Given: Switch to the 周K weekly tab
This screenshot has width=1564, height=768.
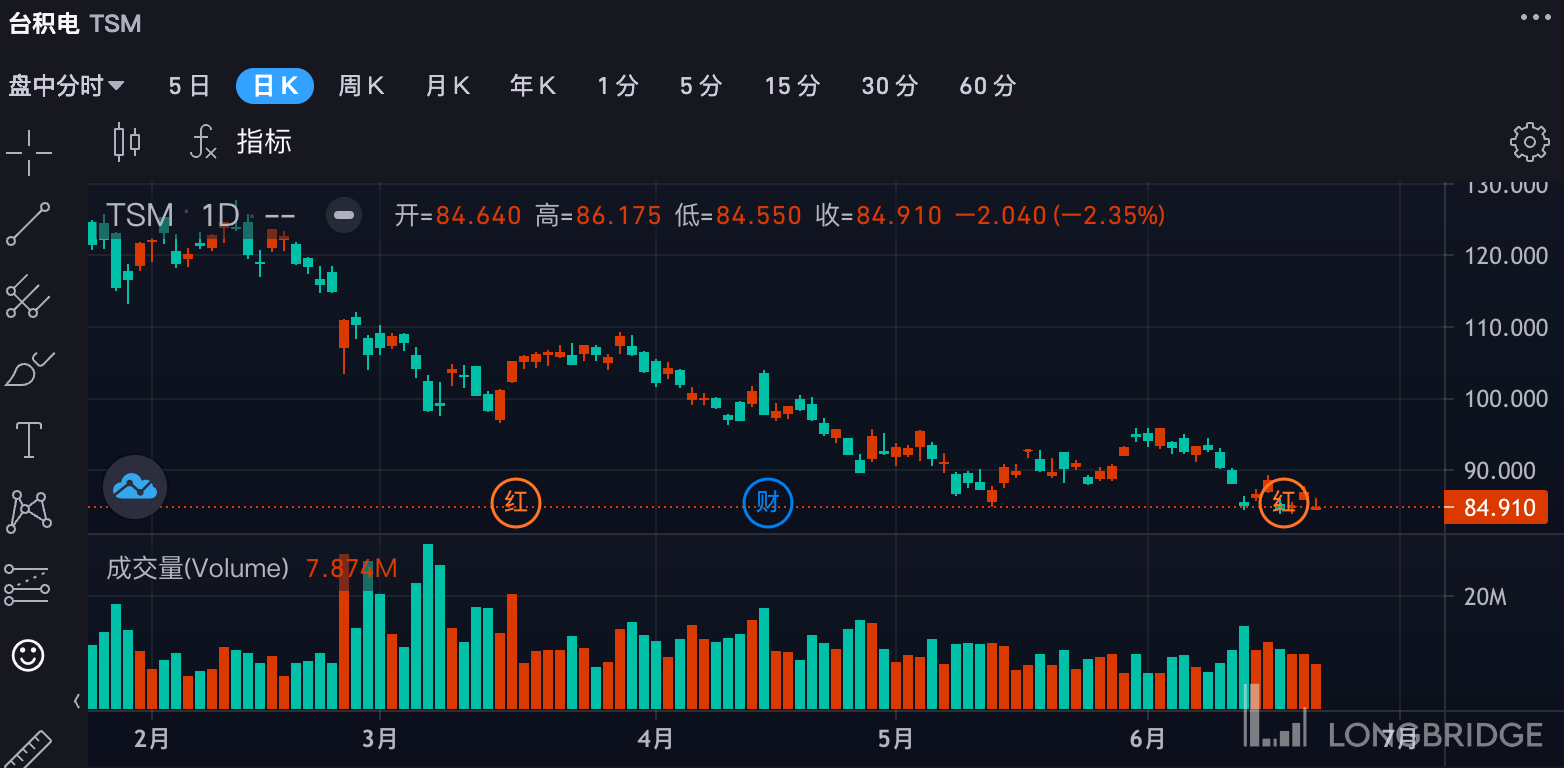Looking at the screenshot, I should [x=361, y=86].
